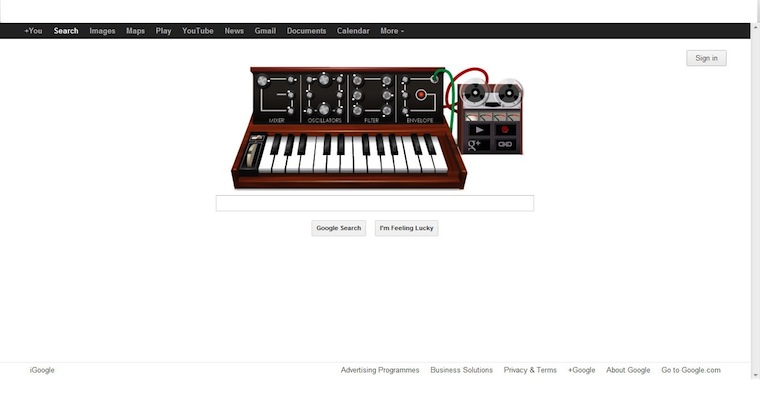
Task: Click the OSCILLATORS label
Action: 324,120
